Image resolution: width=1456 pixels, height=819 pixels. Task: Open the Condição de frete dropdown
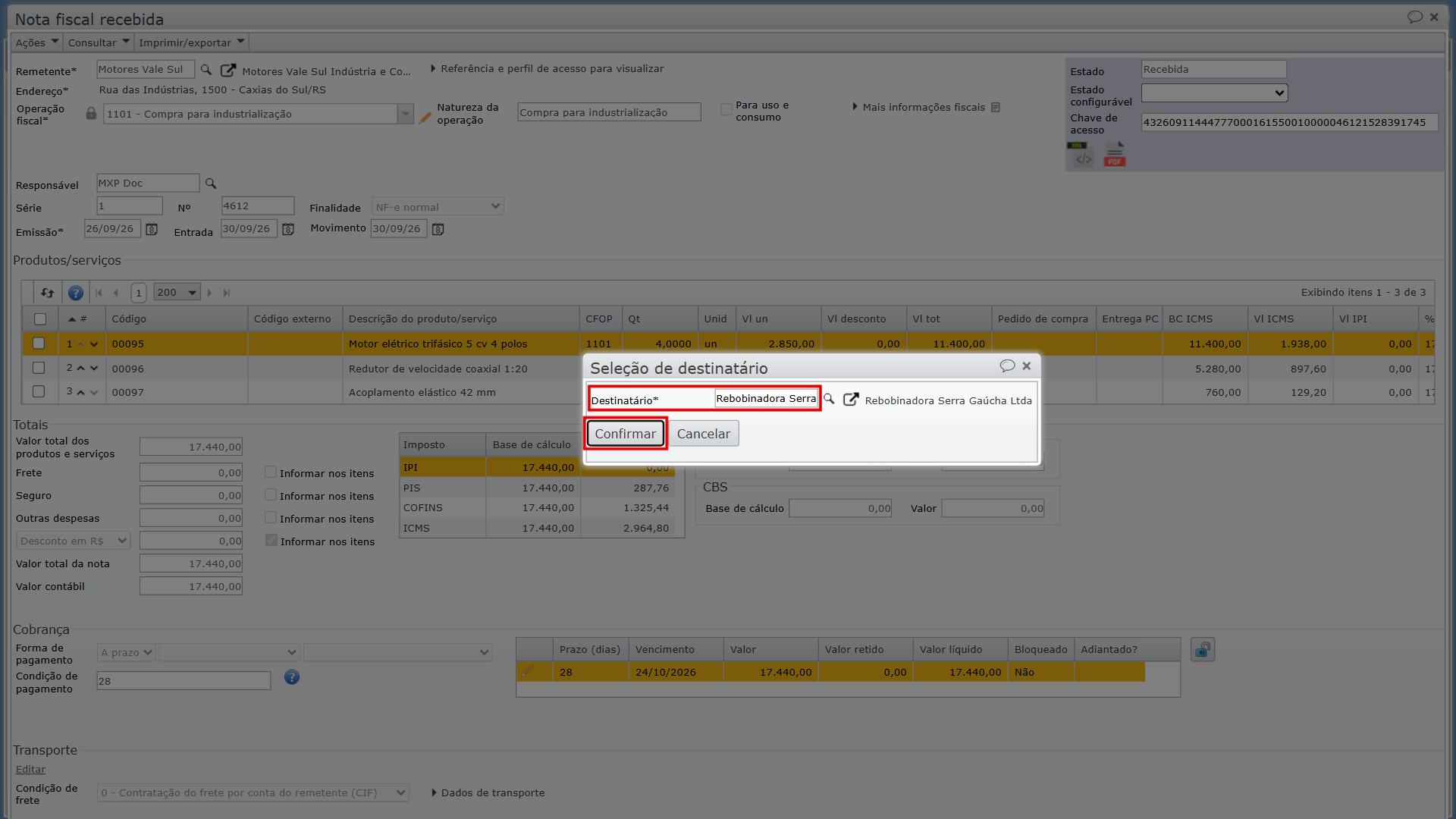click(x=253, y=793)
